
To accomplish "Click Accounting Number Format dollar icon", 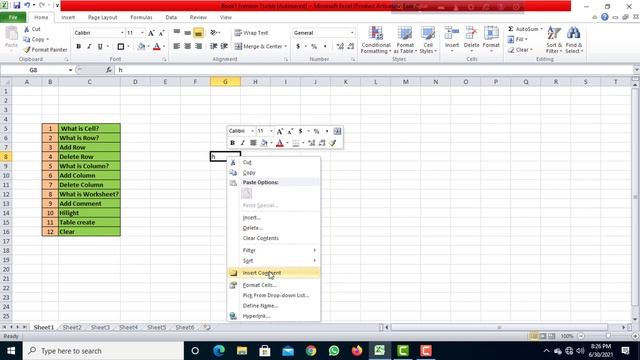I will (x=298, y=47).
